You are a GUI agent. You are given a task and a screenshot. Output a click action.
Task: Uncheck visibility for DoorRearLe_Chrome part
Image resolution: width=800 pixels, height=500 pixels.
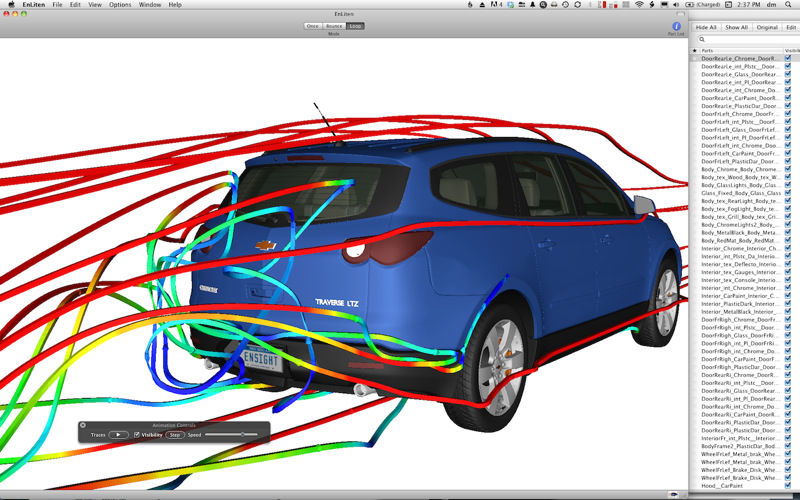pyautogui.click(x=788, y=59)
